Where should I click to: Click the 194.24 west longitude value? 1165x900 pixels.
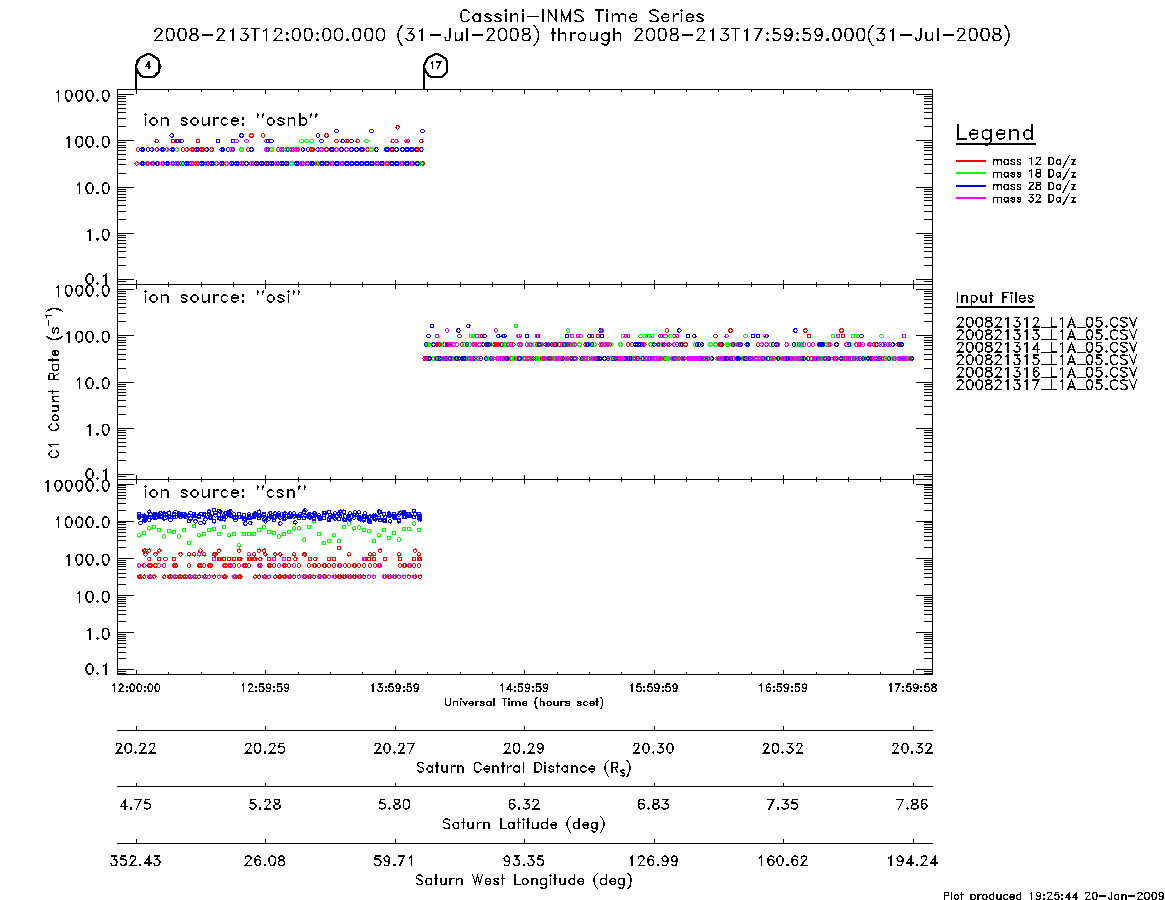point(912,861)
